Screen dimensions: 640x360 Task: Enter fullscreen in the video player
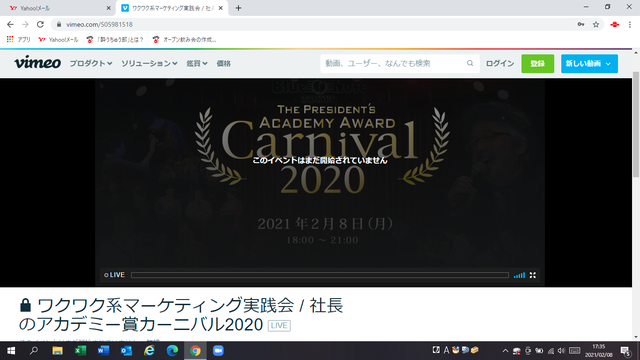533,275
